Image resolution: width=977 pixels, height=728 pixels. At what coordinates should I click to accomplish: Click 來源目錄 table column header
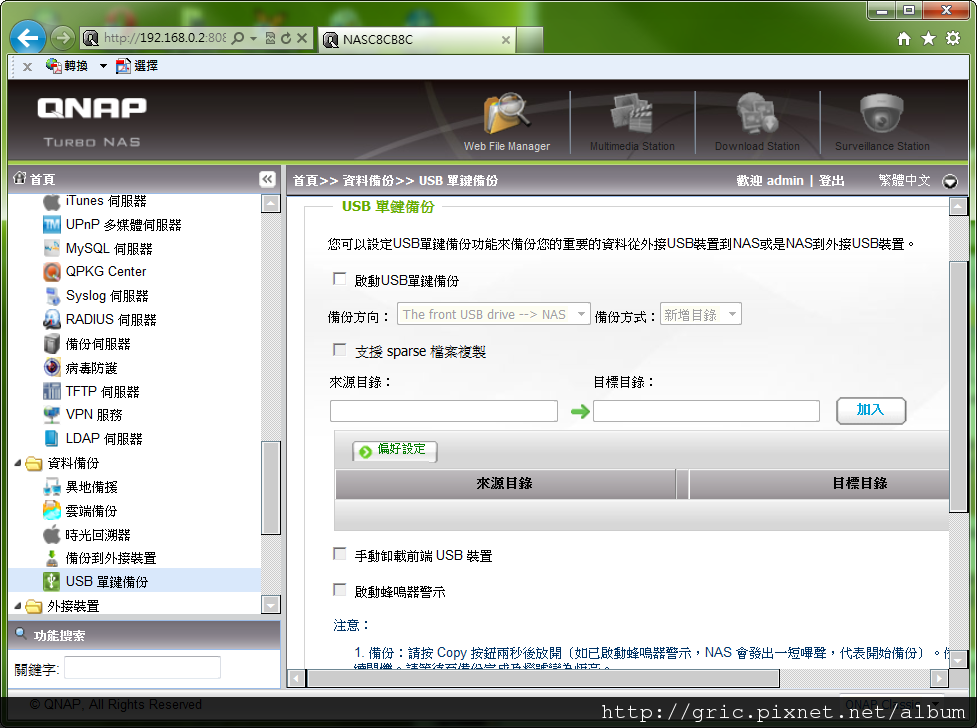click(x=505, y=484)
